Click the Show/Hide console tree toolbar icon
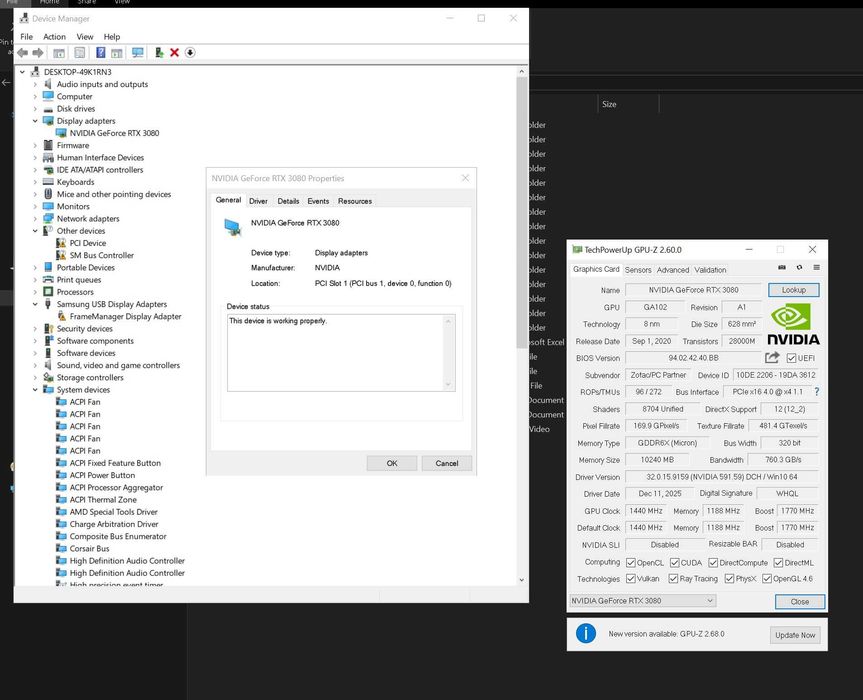This screenshot has height=700, width=863. point(59,53)
